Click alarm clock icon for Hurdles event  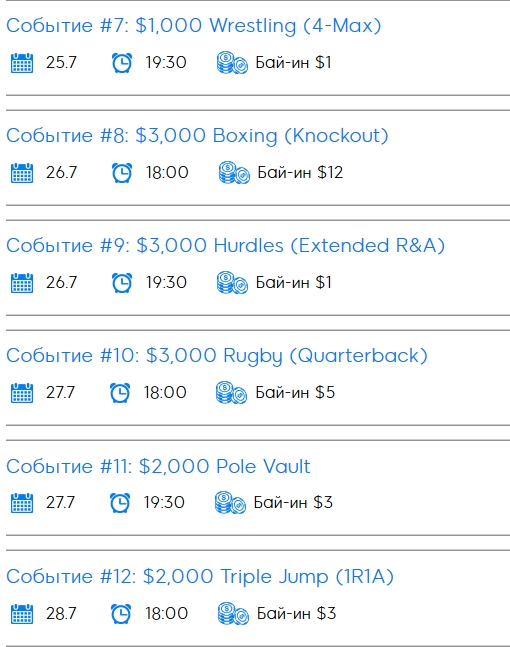tap(122, 283)
